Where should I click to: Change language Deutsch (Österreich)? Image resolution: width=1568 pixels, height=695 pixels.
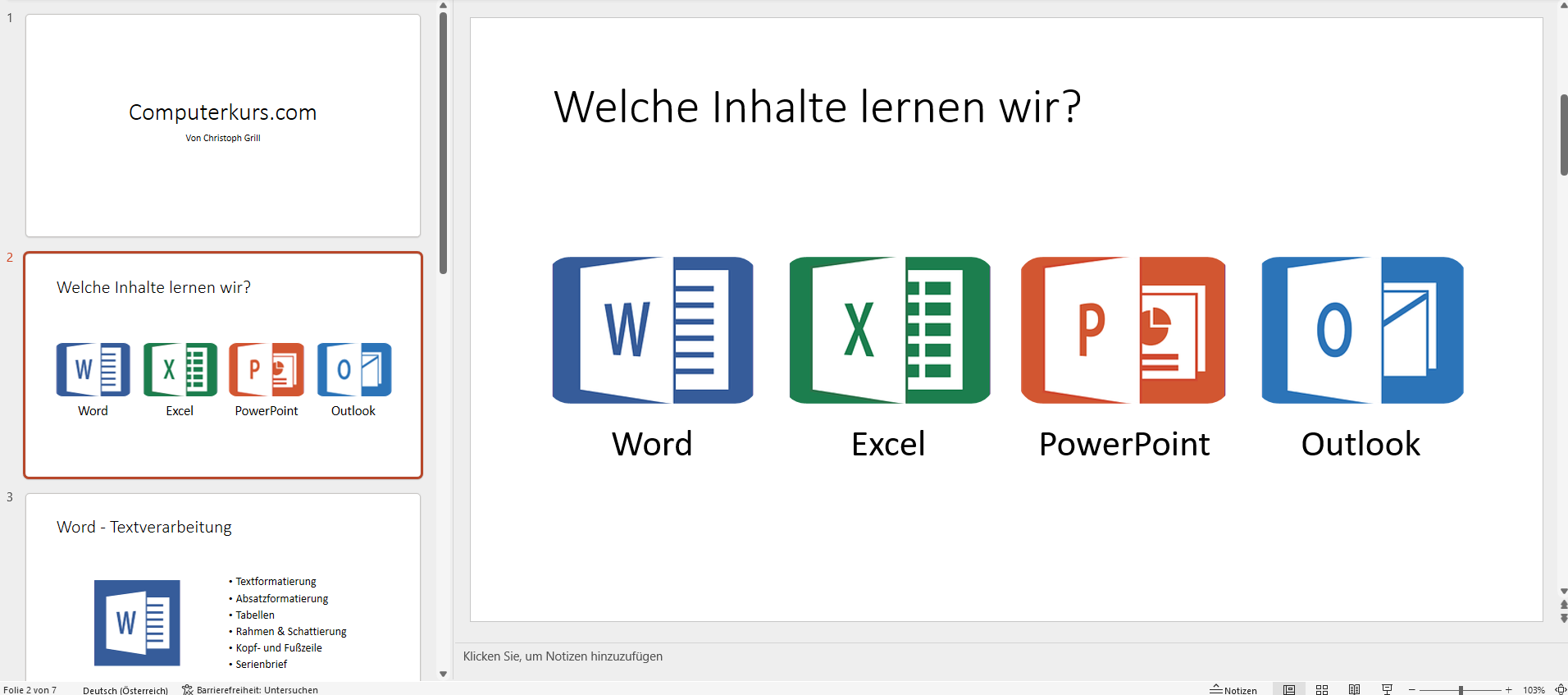[125, 690]
